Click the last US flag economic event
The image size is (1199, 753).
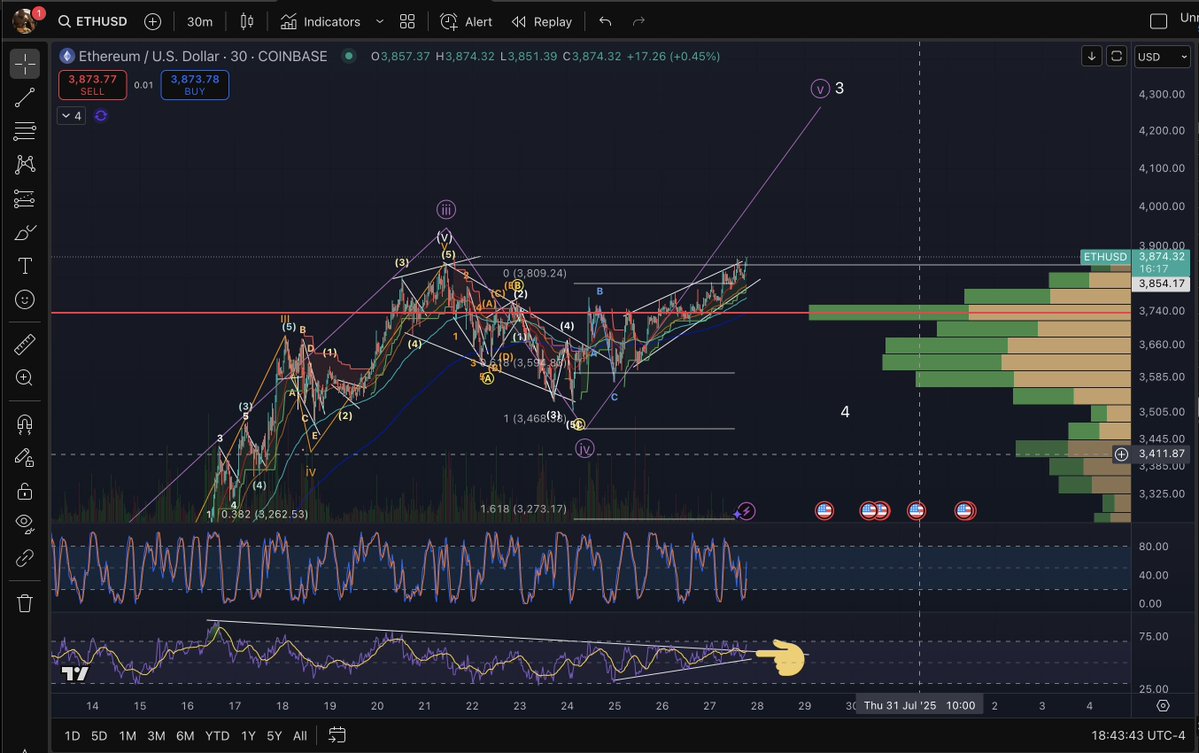coord(965,511)
